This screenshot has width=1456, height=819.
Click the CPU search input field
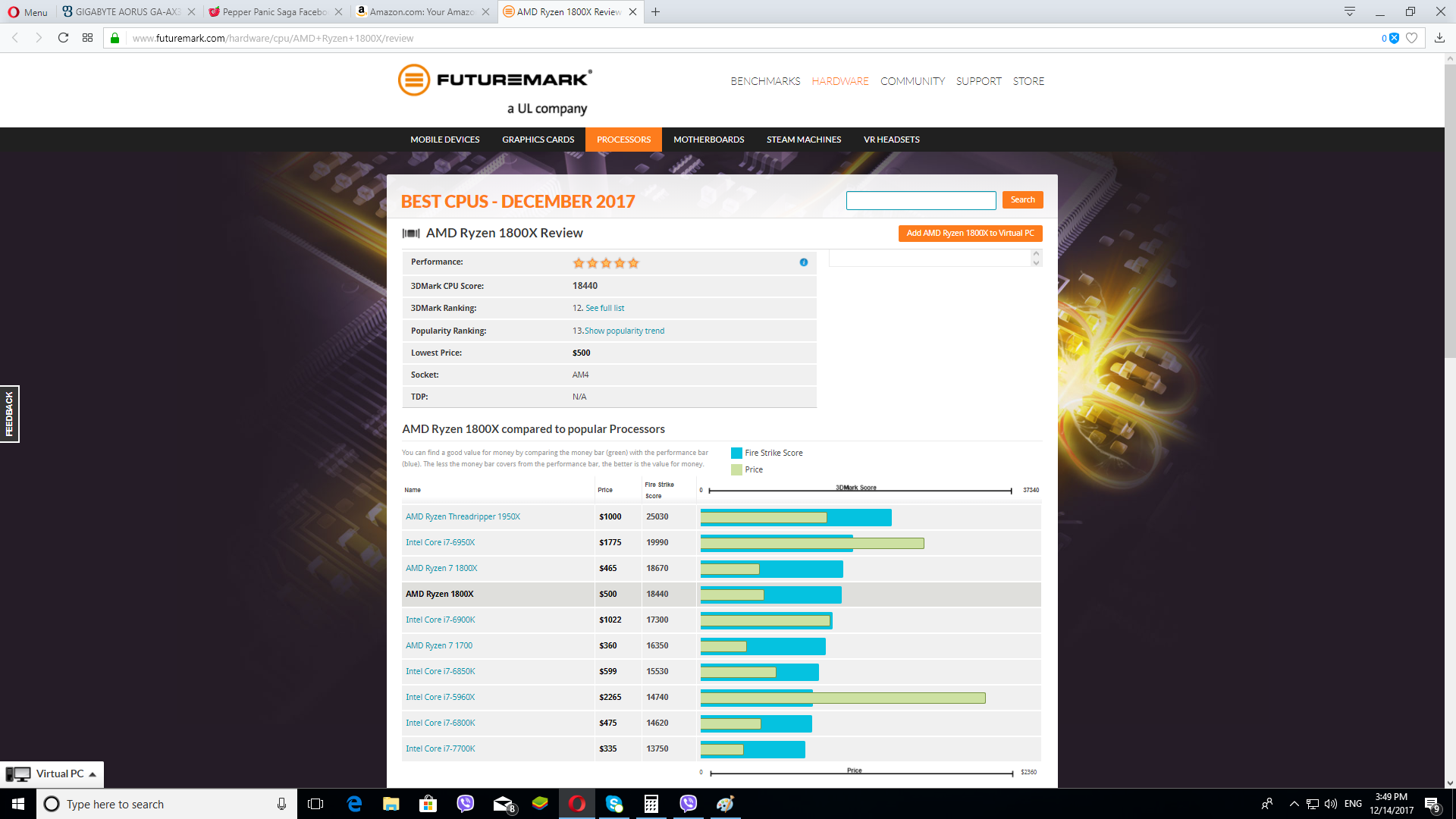click(921, 200)
